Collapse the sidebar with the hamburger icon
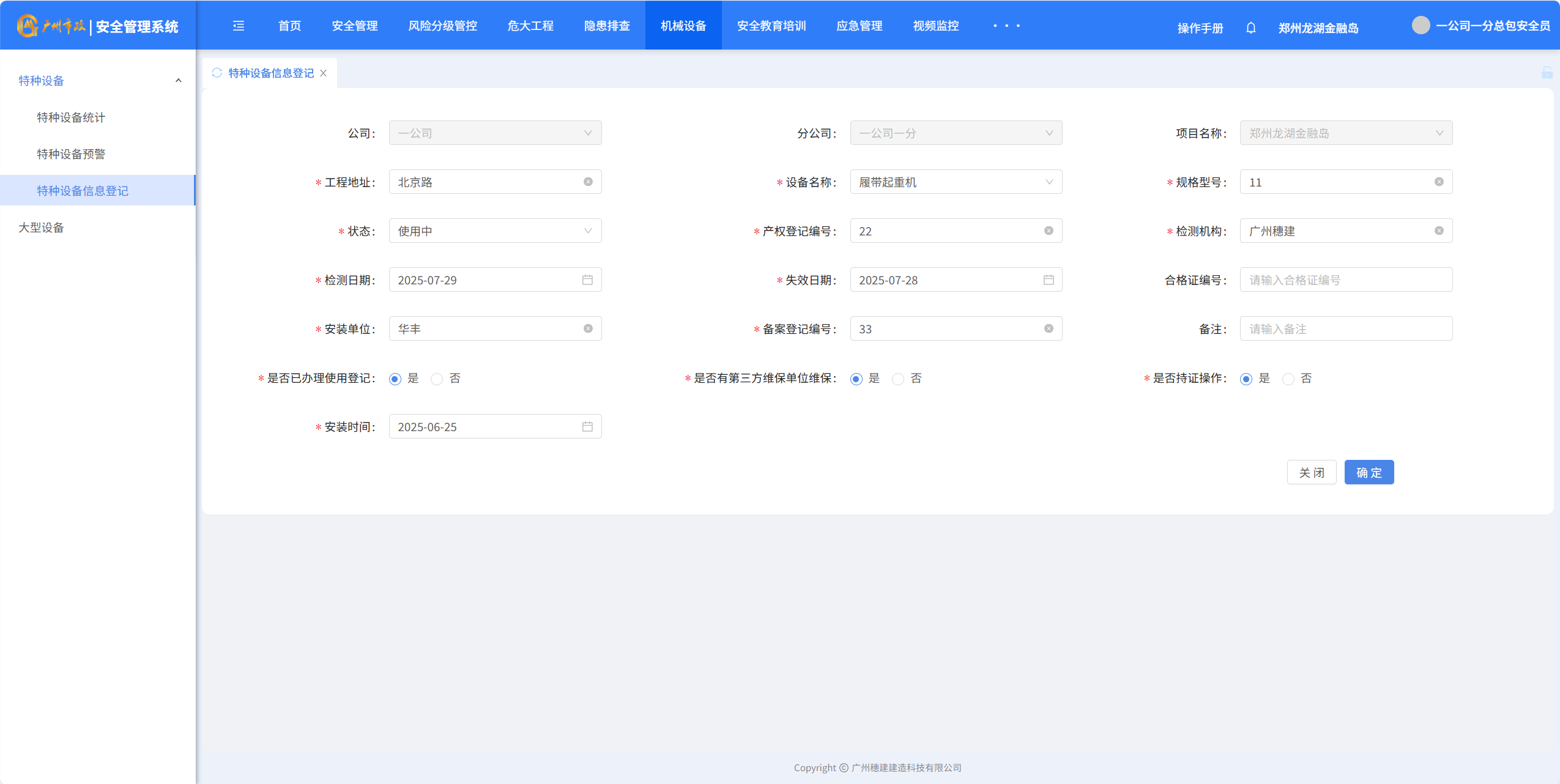This screenshot has width=1560, height=784. coord(239,26)
